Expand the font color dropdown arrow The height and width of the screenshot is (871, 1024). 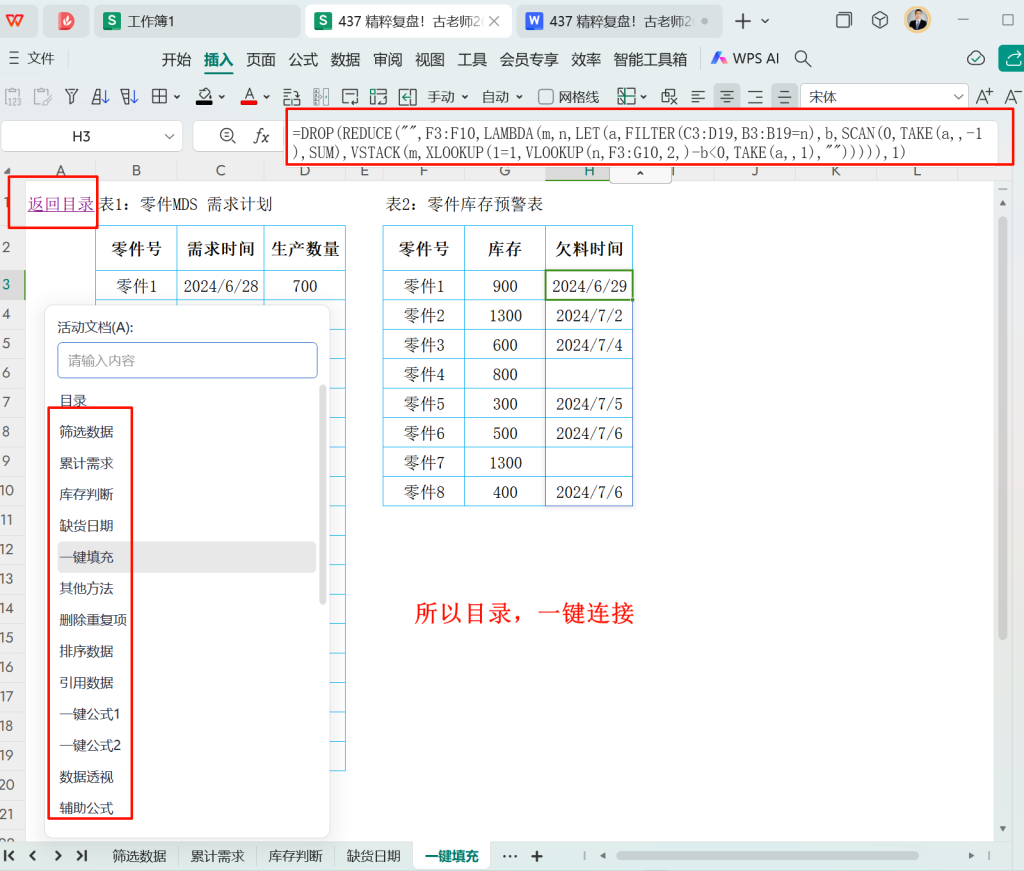click(x=266, y=97)
